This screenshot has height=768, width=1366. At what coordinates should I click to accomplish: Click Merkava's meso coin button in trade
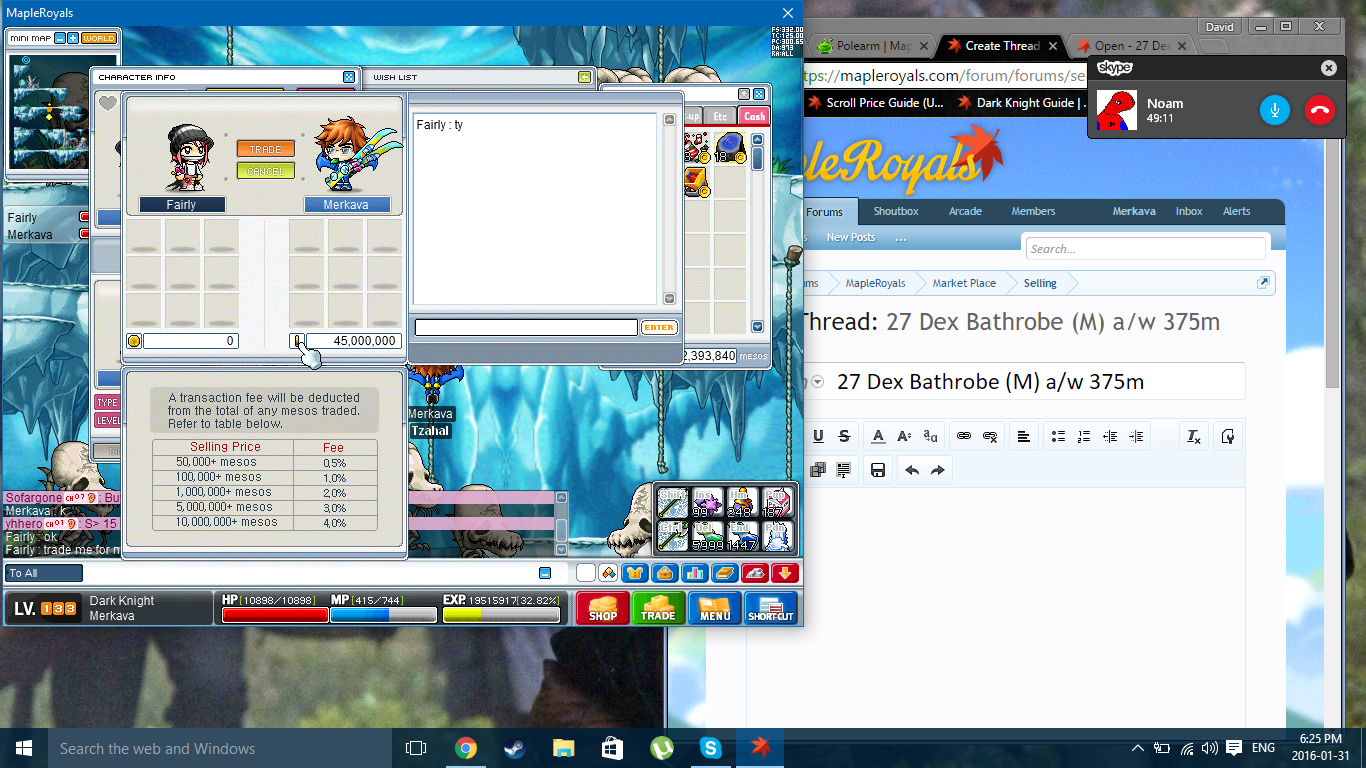(297, 341)
